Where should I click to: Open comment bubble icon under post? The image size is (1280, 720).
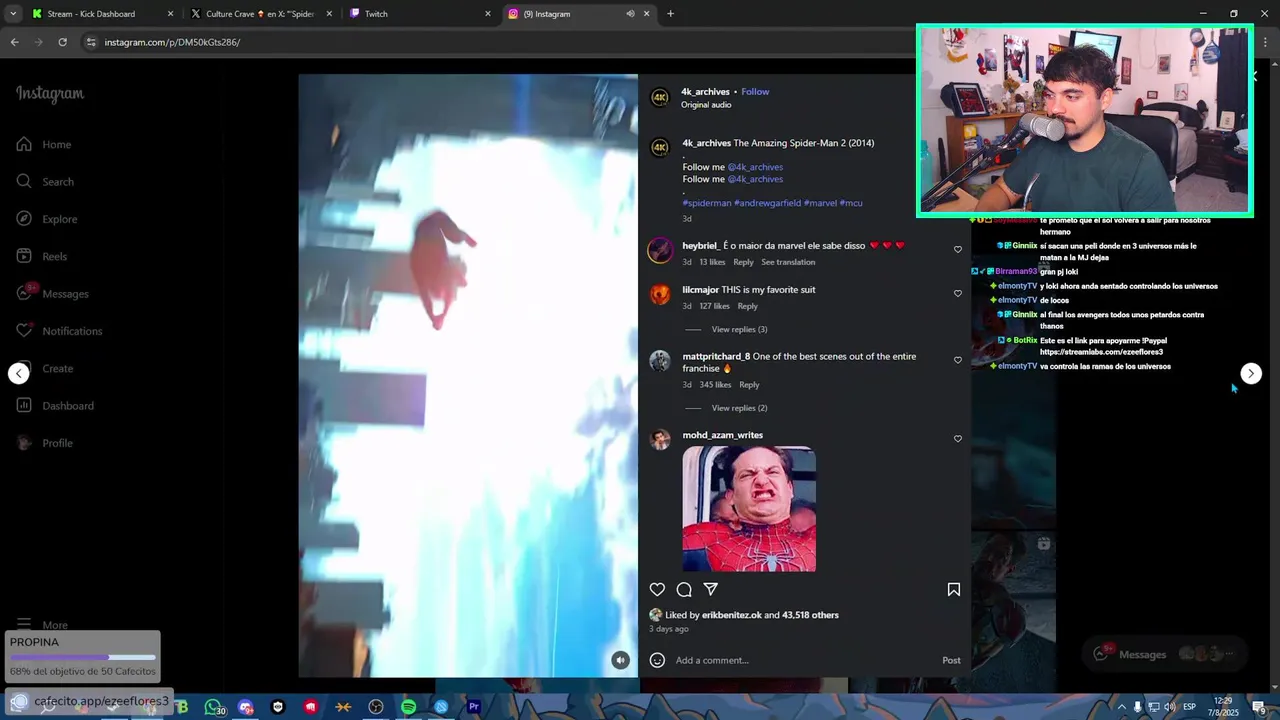[684, 590]
